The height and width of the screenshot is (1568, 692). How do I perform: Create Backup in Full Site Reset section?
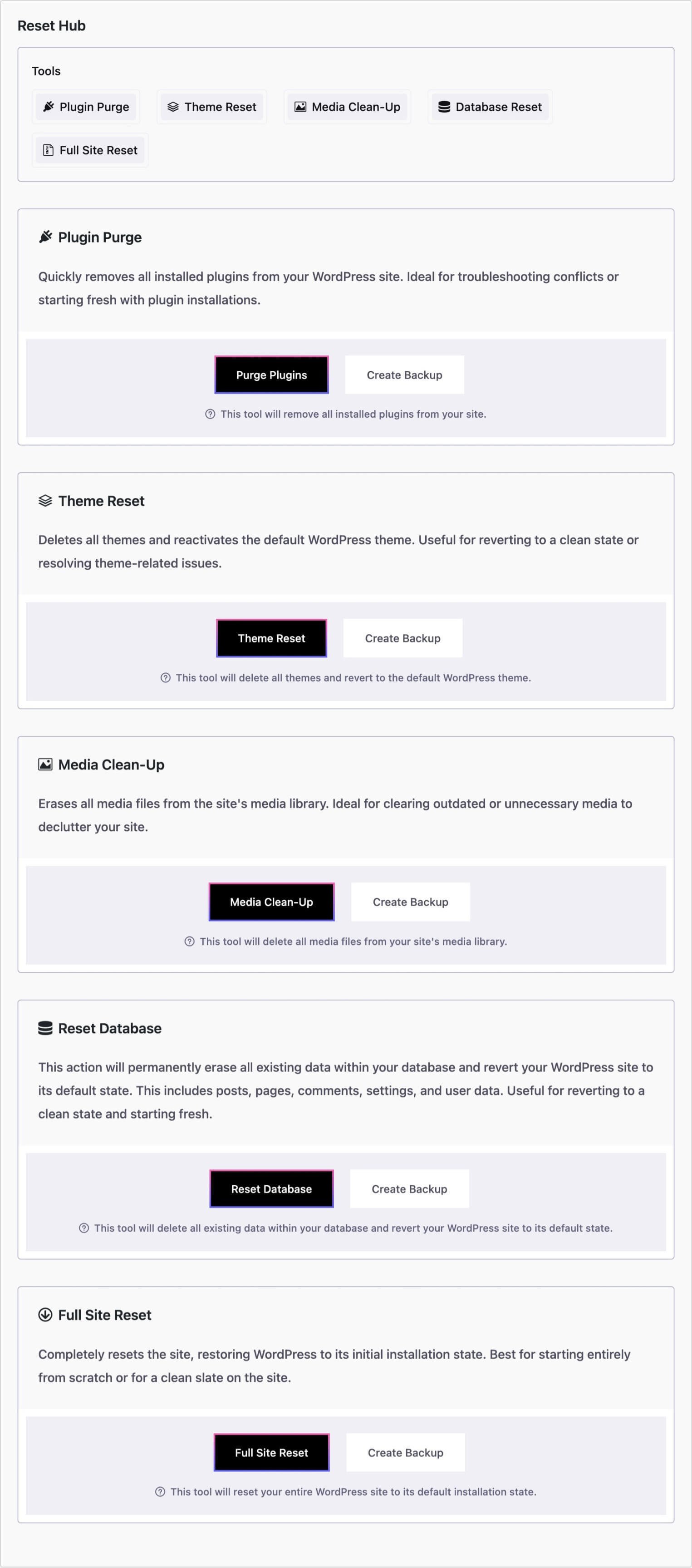pyautogui.click(x=405, y=1452)
